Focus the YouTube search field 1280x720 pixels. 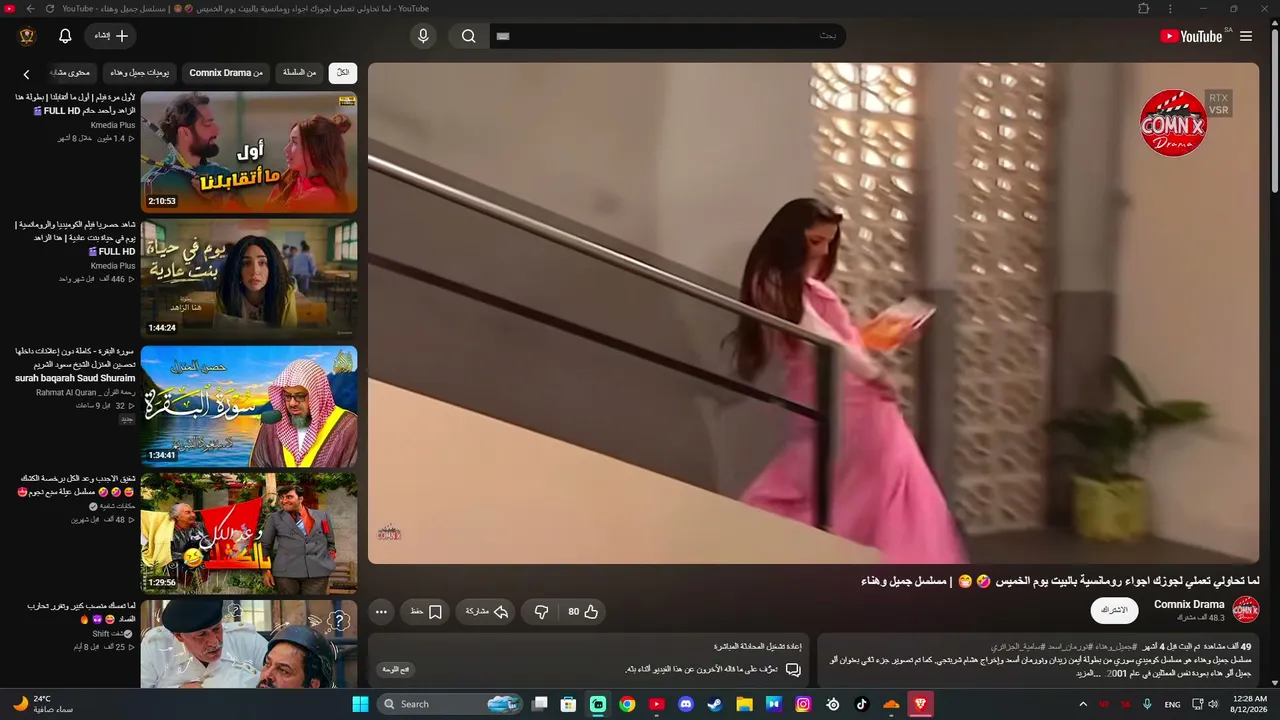click(x=668, y=36)
